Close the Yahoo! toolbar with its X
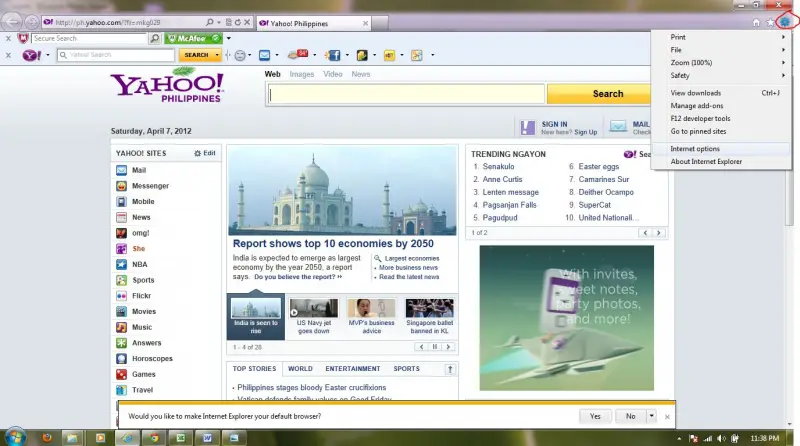 coord(8,55)
